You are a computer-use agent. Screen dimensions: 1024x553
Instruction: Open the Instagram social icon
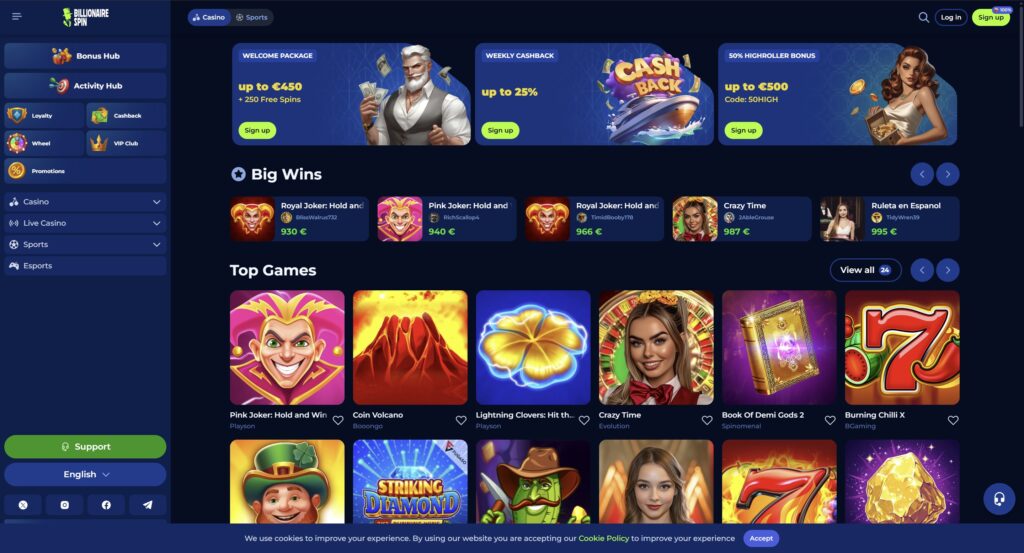(65, 505)
